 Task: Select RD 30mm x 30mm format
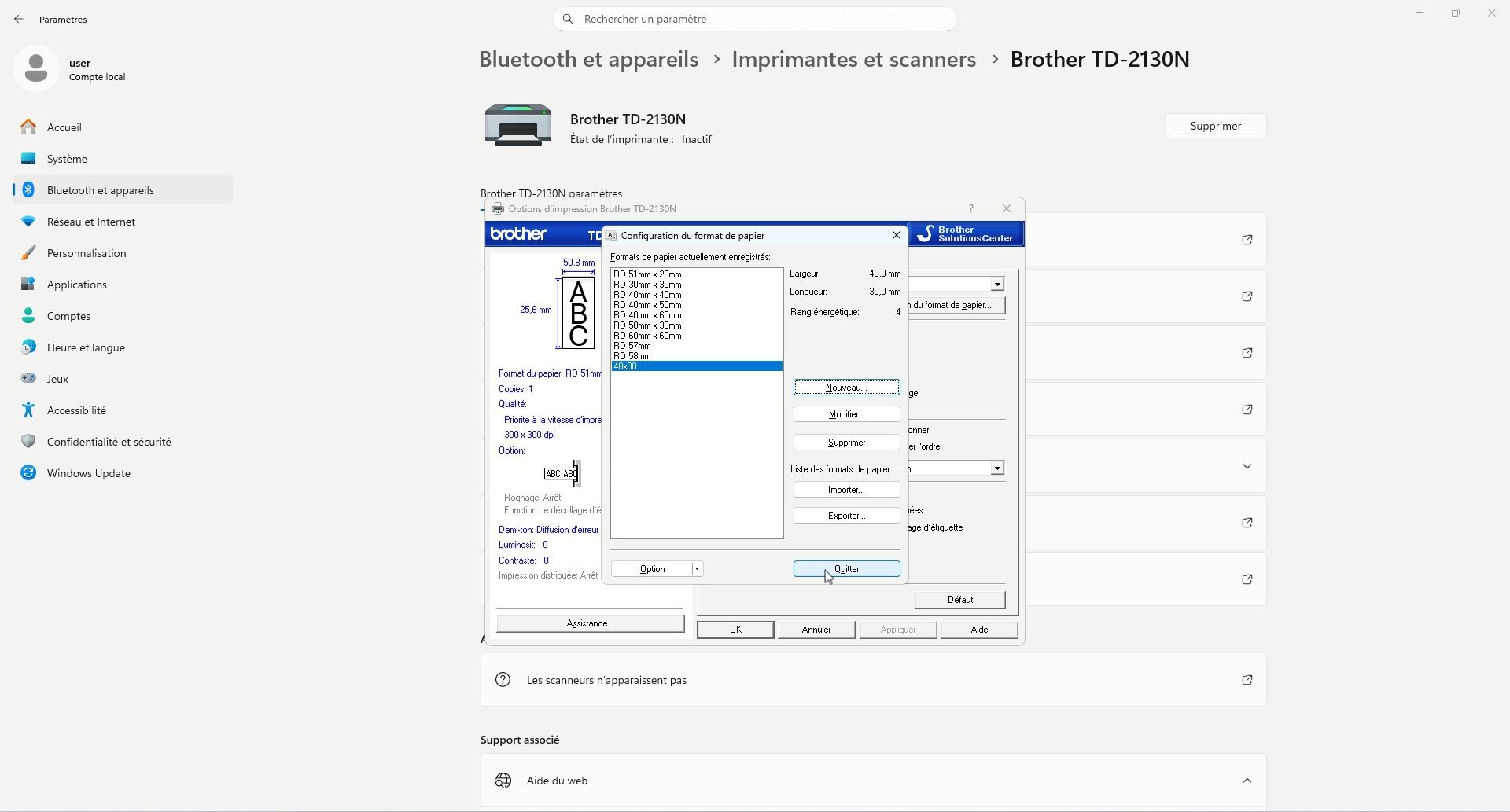[697, 285]
